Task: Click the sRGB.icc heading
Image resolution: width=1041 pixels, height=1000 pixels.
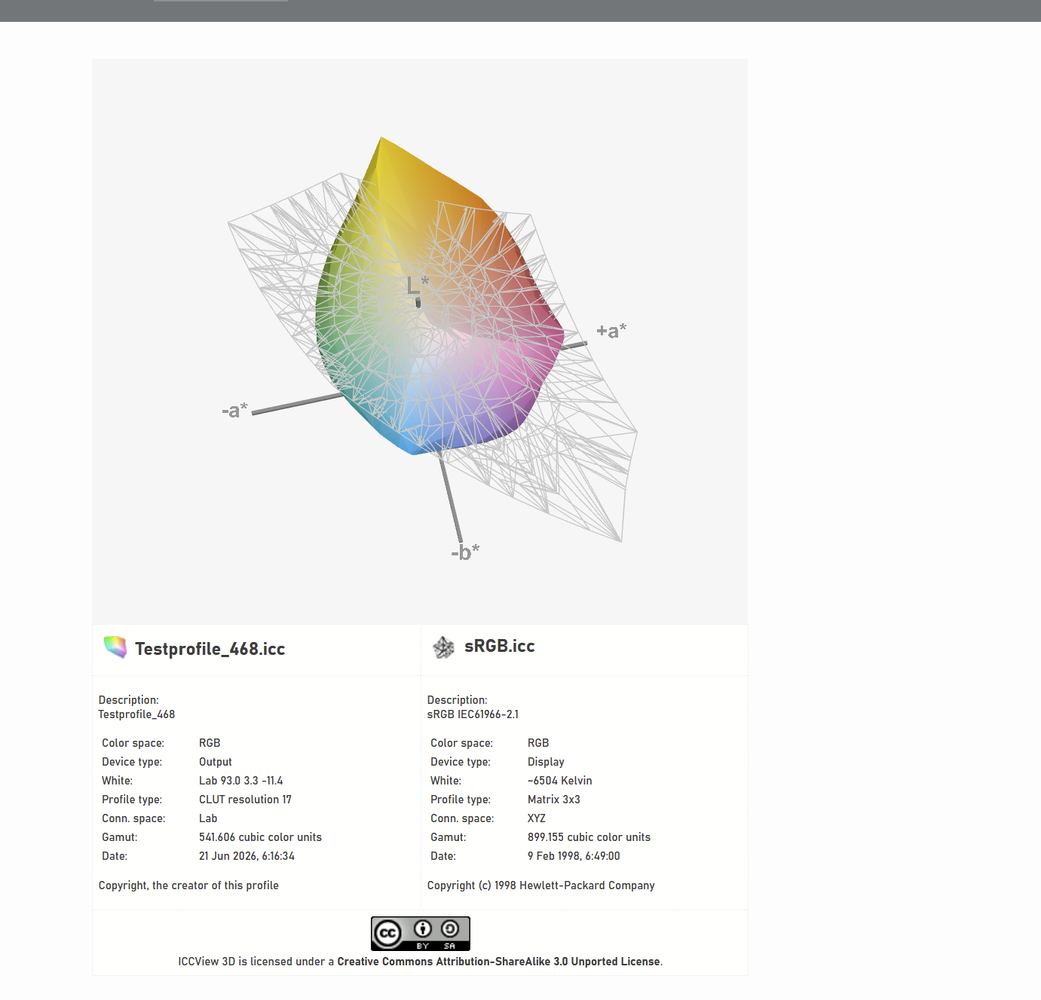Action: pyautogui.click(x=499, y=646)
